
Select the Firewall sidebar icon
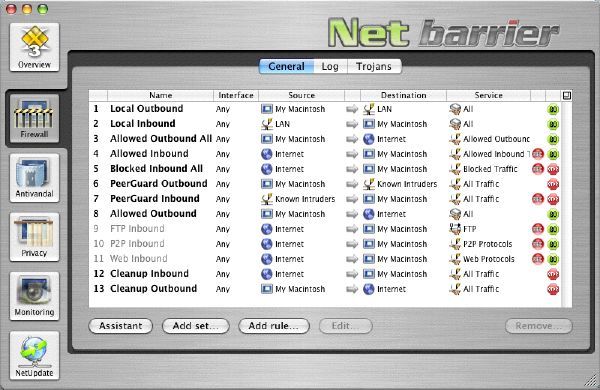pyautogui.click(x=34, y=118)
